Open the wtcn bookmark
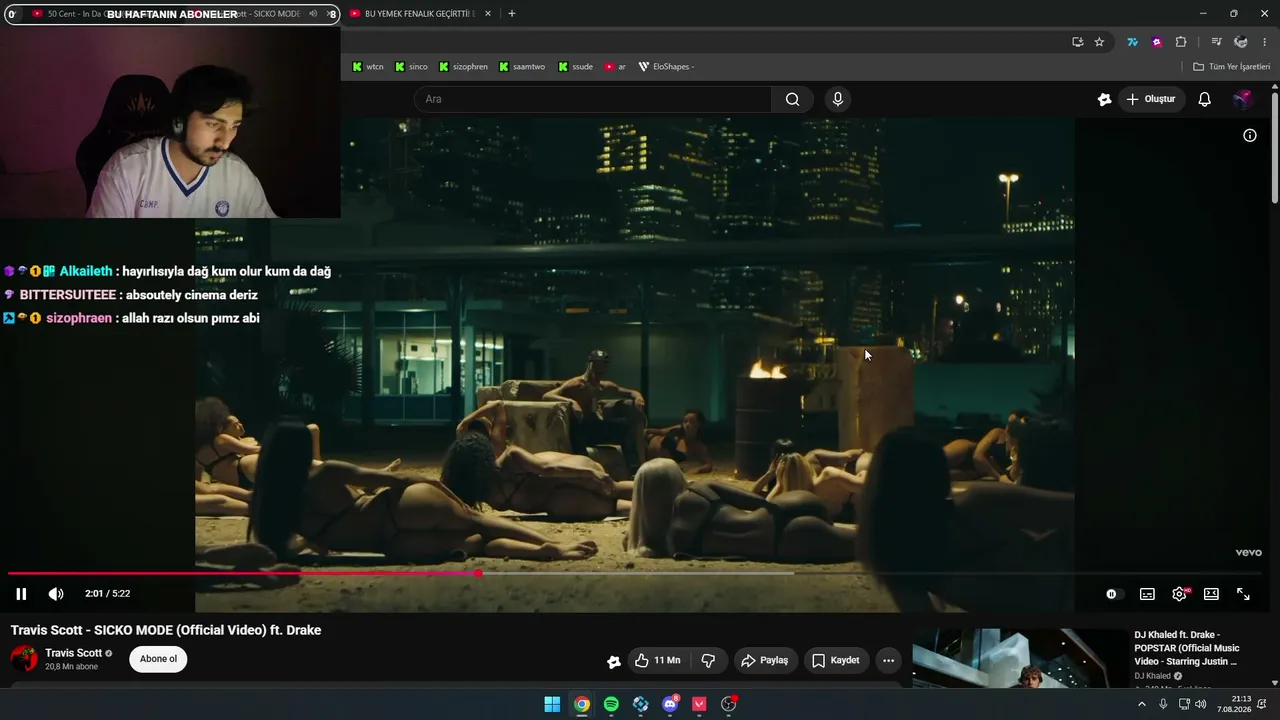The width and height of the screenshot is (1280, 720). click(368, 67)
